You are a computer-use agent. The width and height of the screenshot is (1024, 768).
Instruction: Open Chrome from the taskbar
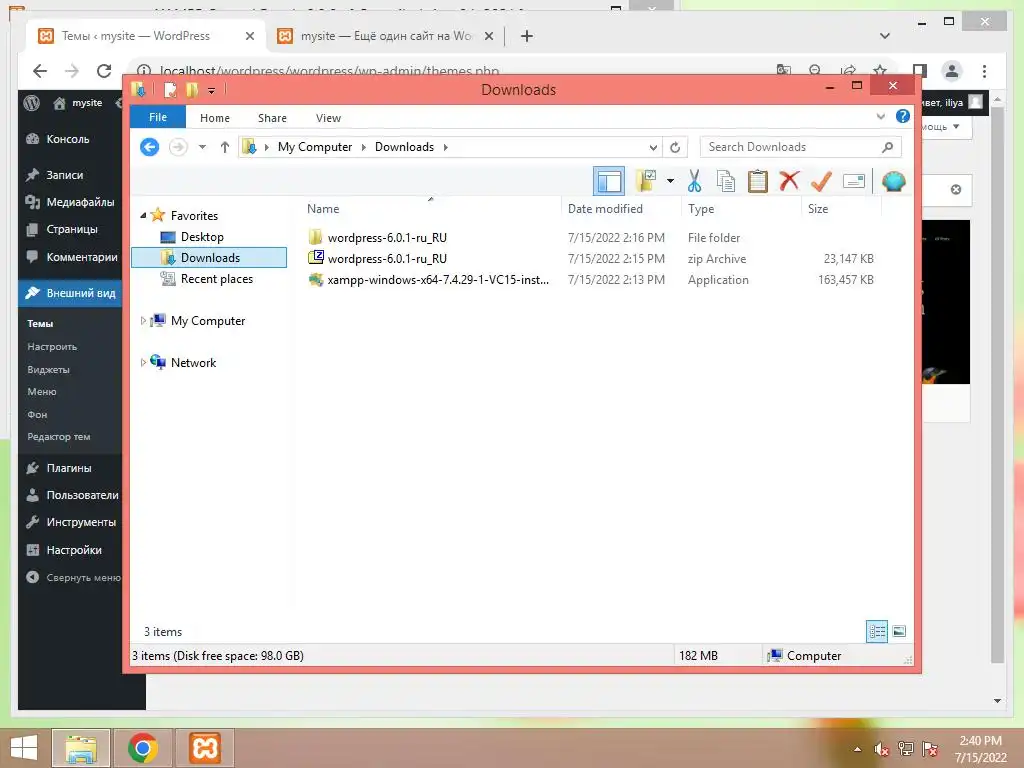[x=142, y=748]
